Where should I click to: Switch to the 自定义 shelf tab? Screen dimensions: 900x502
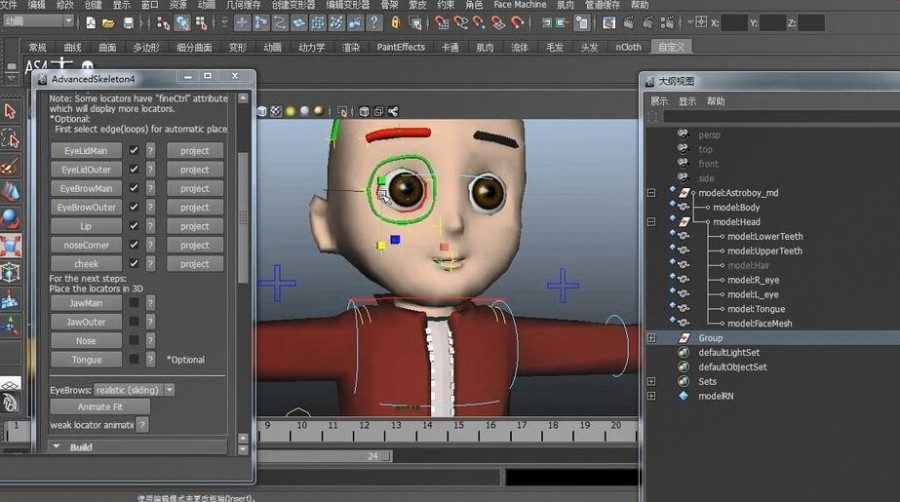coord(671,47)
